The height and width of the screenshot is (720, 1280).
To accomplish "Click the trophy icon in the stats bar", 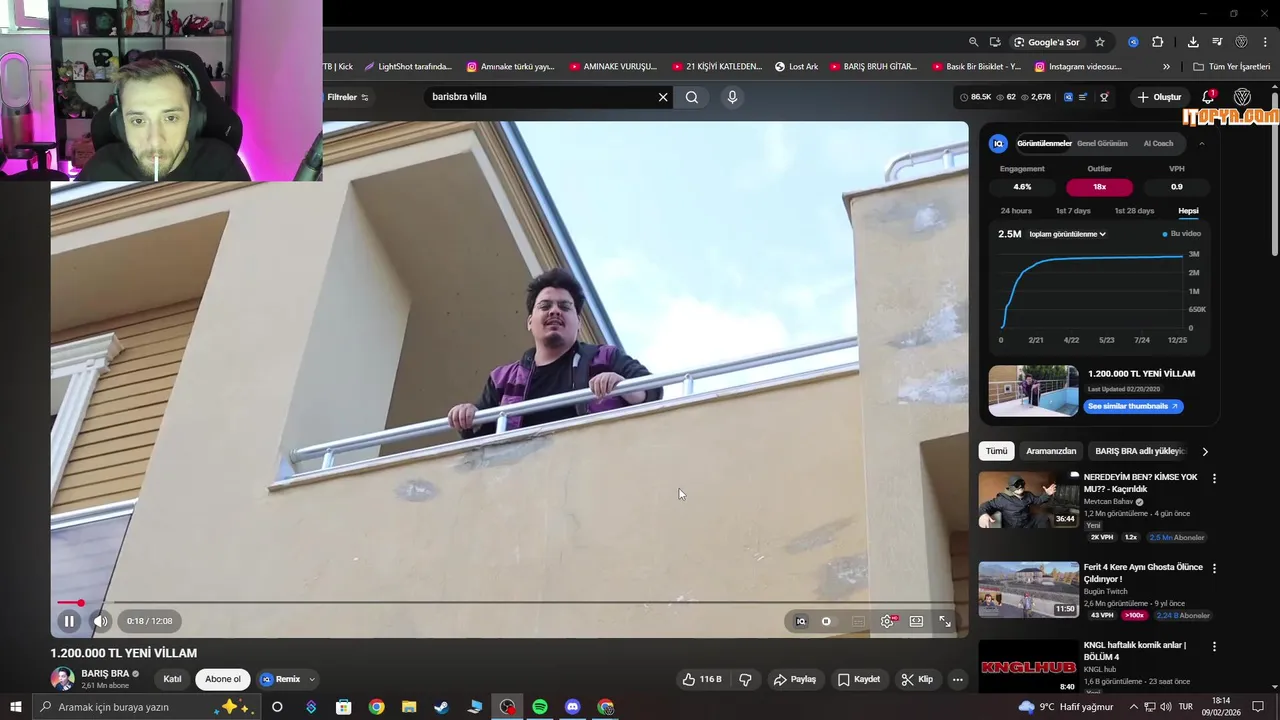I will (1104, 97).
